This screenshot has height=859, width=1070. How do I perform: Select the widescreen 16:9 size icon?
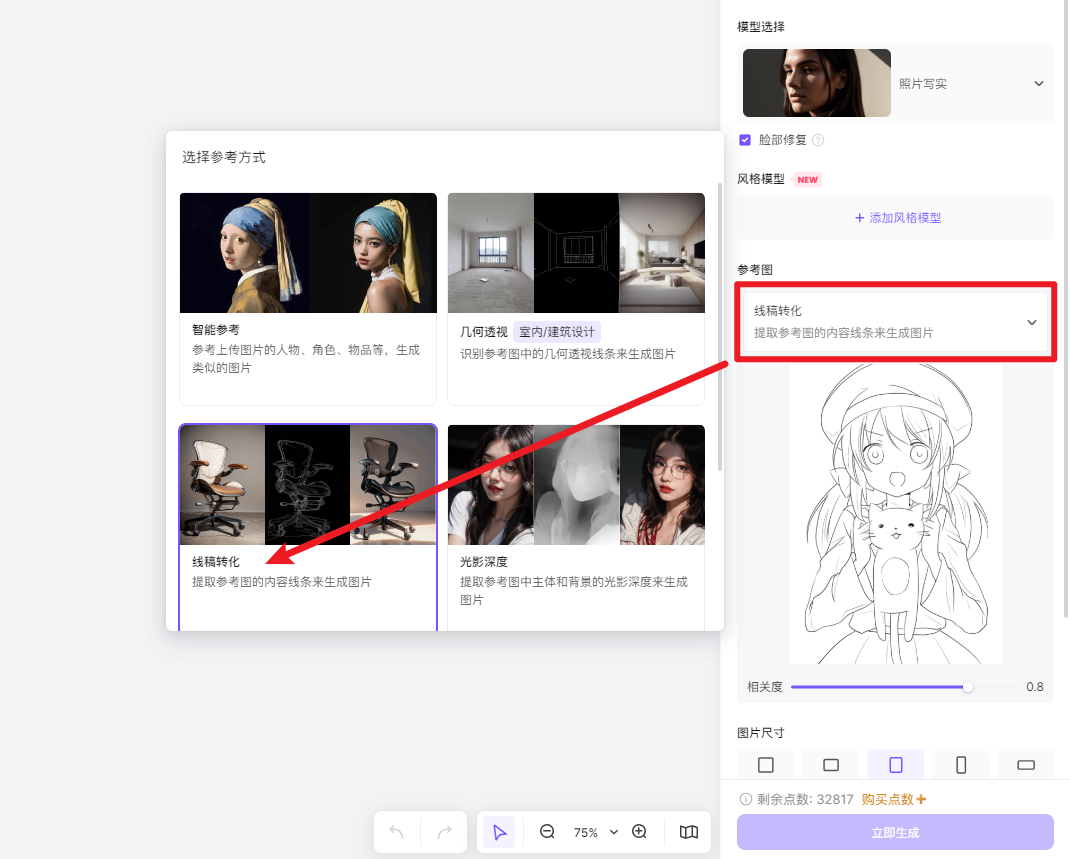[1025, 764]
